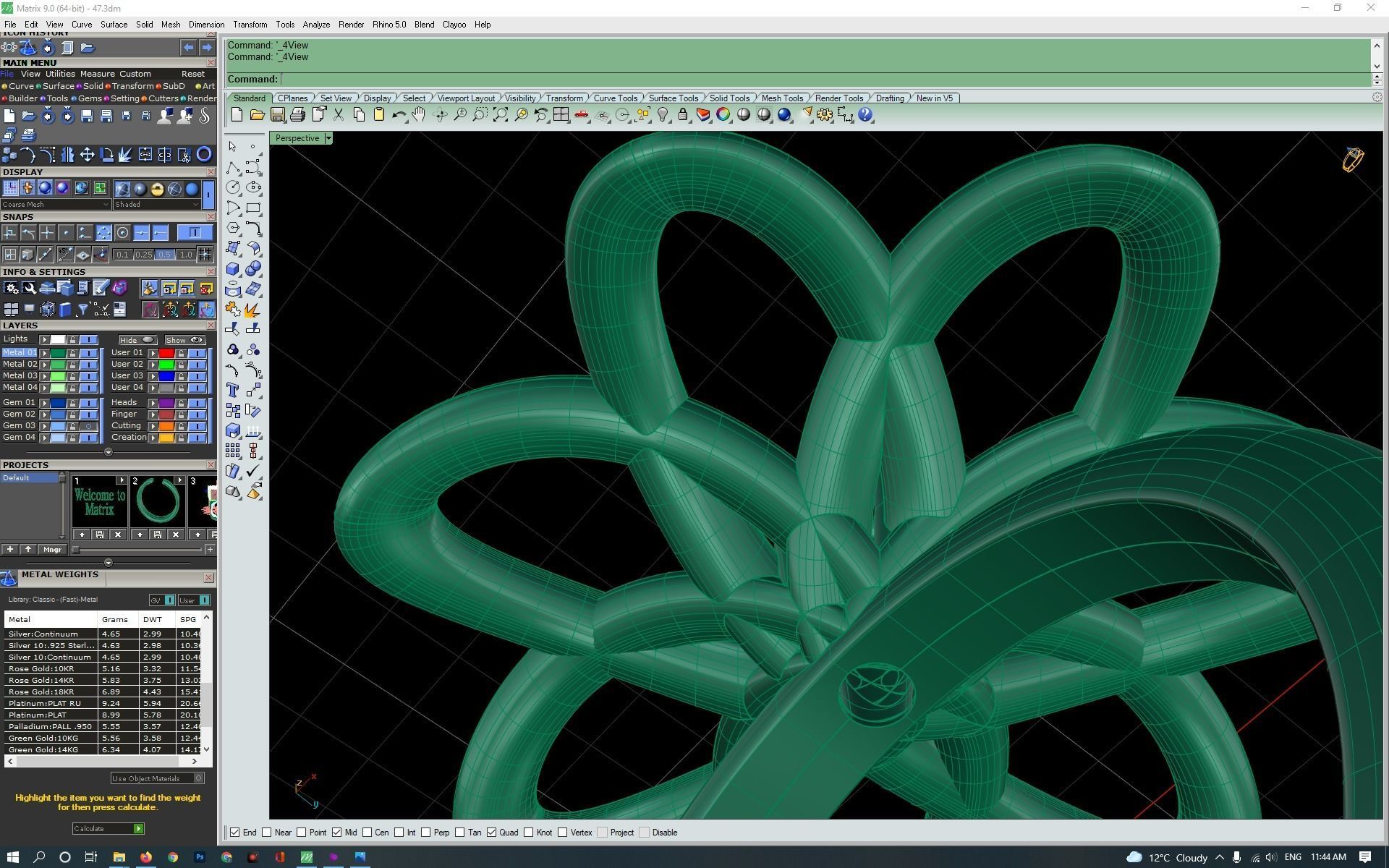Expand the User 01 layer arrow
Screen dimensions: 1389x868
[153, 353]
